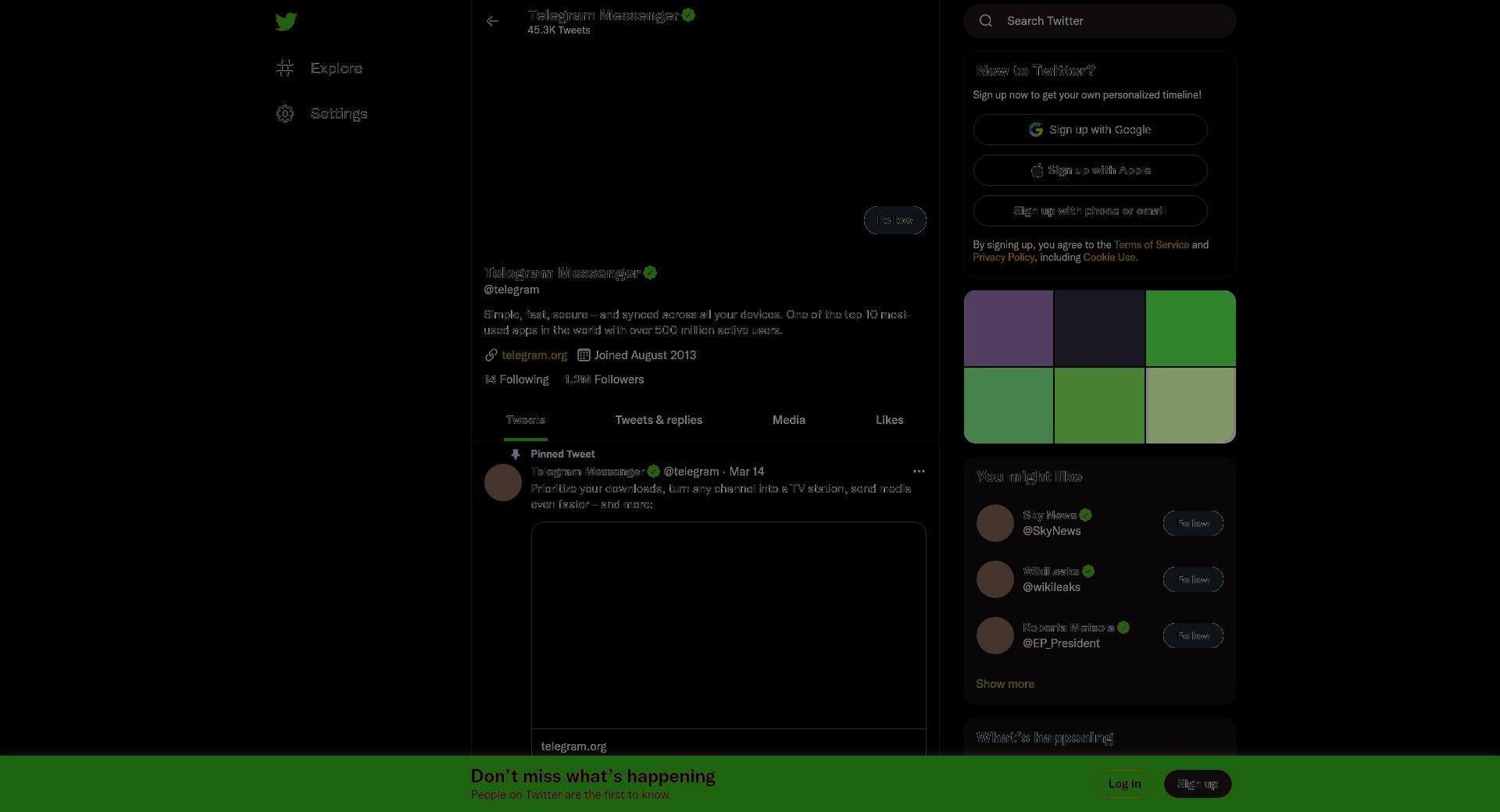Switch to the Tweets & replies tab
The width and height of the screenshot is (1500, 812).
659,420
